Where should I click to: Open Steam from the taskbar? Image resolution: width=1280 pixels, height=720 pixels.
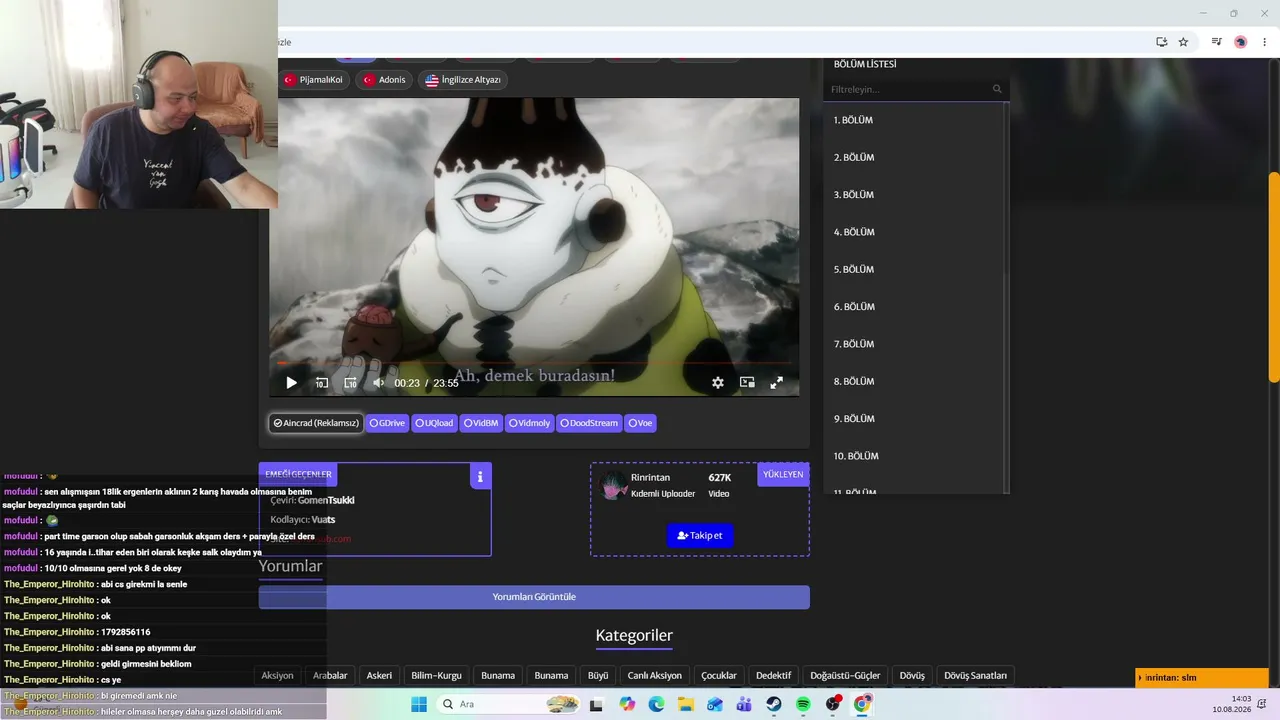click(774, 704)
